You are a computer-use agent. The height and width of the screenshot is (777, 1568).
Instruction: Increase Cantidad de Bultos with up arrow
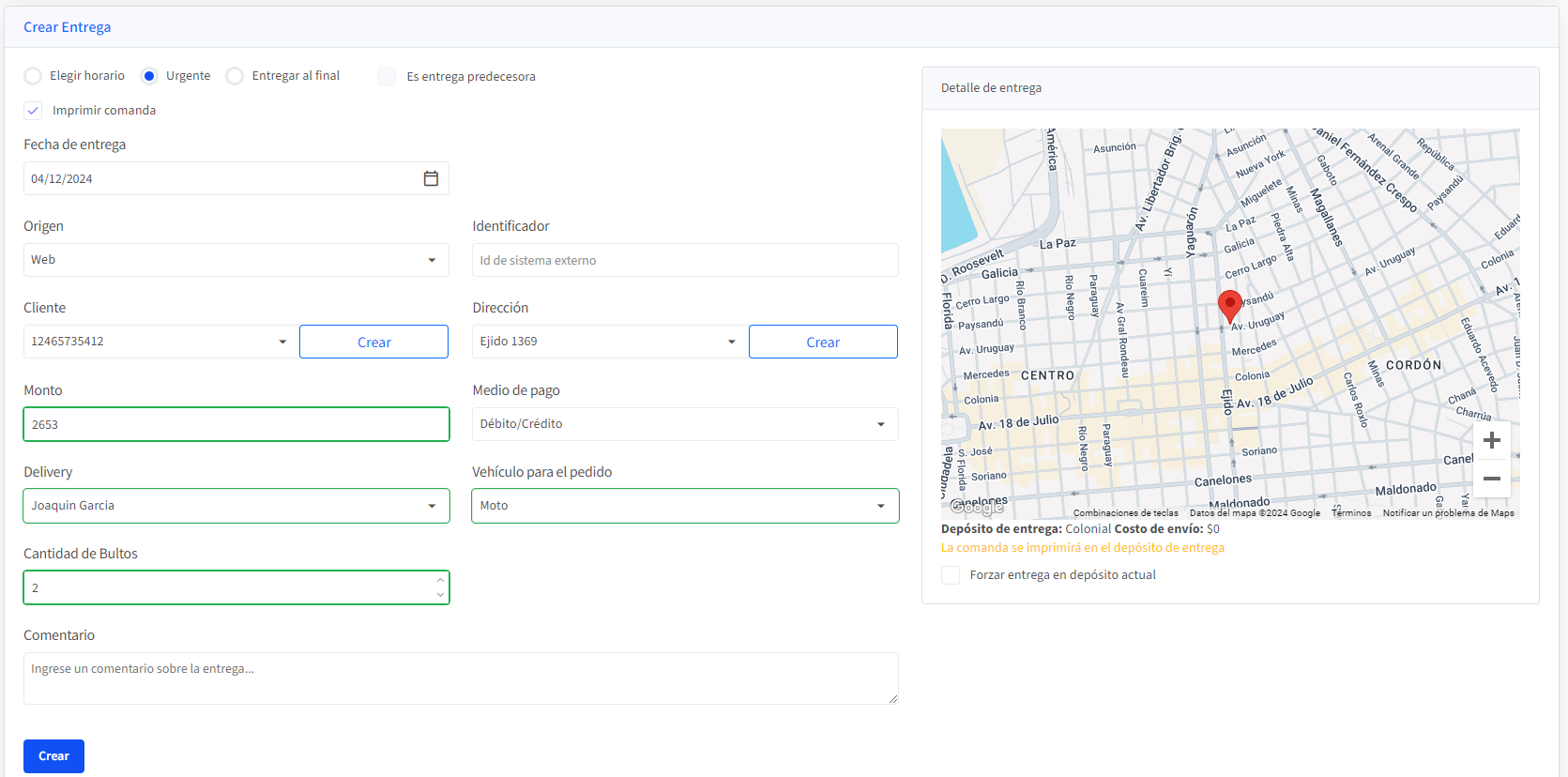440,580
